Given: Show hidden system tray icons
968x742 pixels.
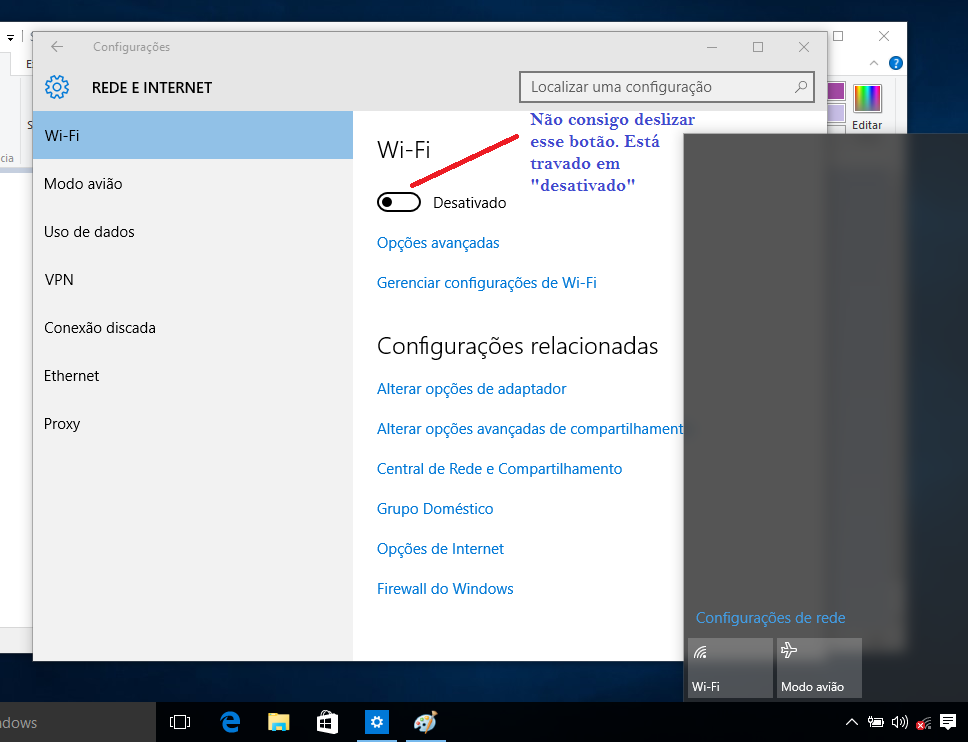Looking at the screenshot, I should [851, 722].
